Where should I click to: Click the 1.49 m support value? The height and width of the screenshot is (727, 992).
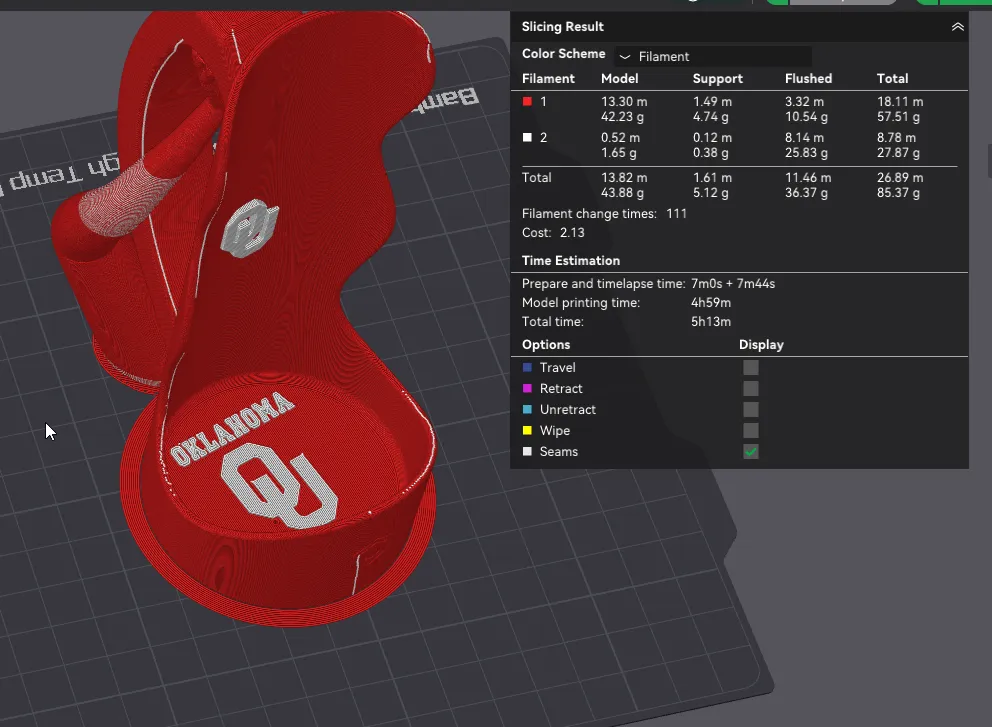pos(712,101)
